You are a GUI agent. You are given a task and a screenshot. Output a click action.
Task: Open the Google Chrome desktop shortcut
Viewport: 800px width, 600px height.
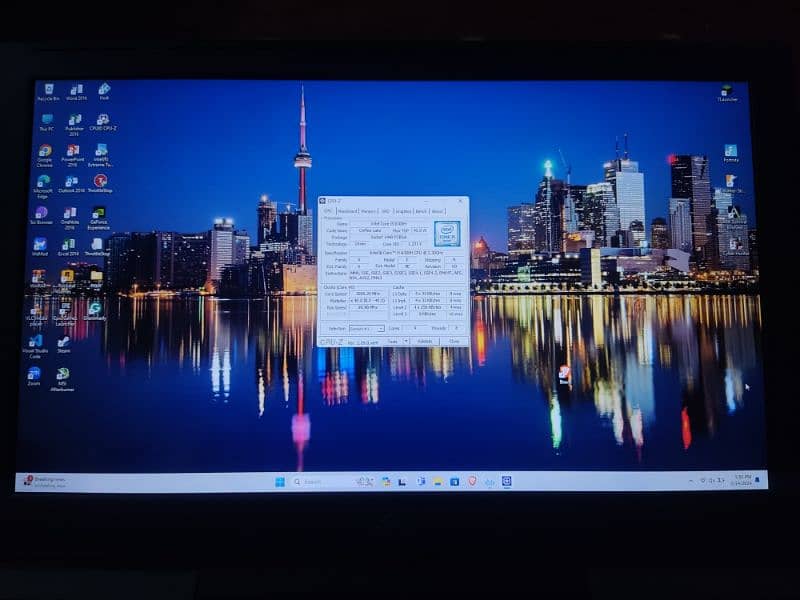[44, 152]
